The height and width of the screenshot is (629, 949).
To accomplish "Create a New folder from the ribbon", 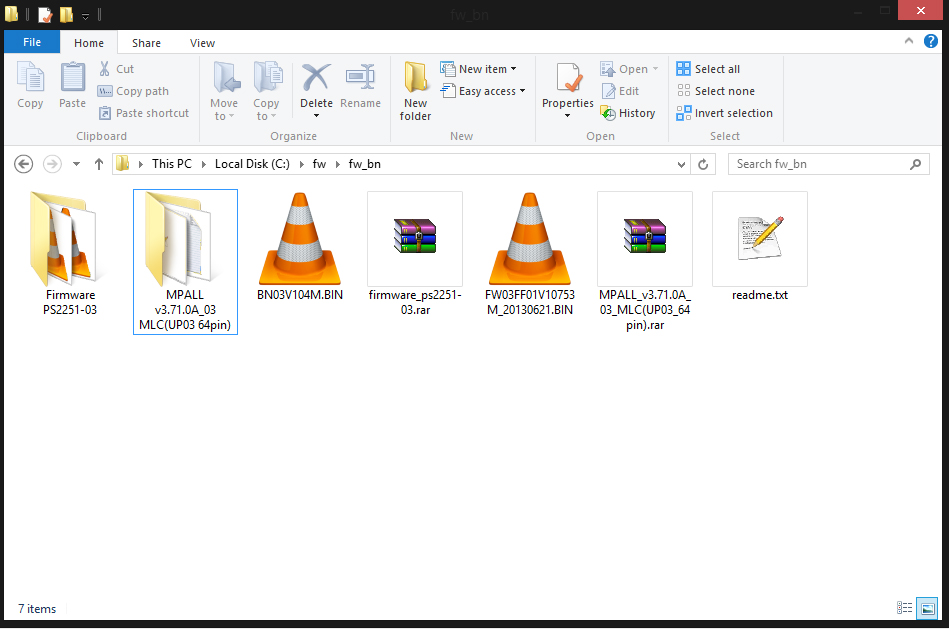I will 416,91.
